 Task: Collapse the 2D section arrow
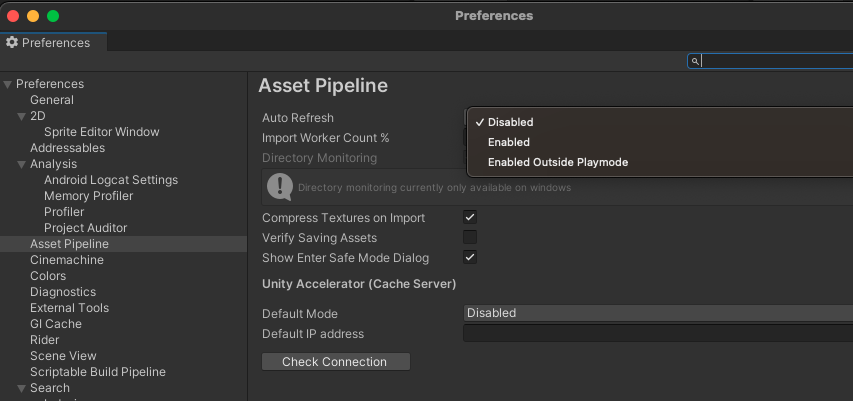click(x=22, y=116)
